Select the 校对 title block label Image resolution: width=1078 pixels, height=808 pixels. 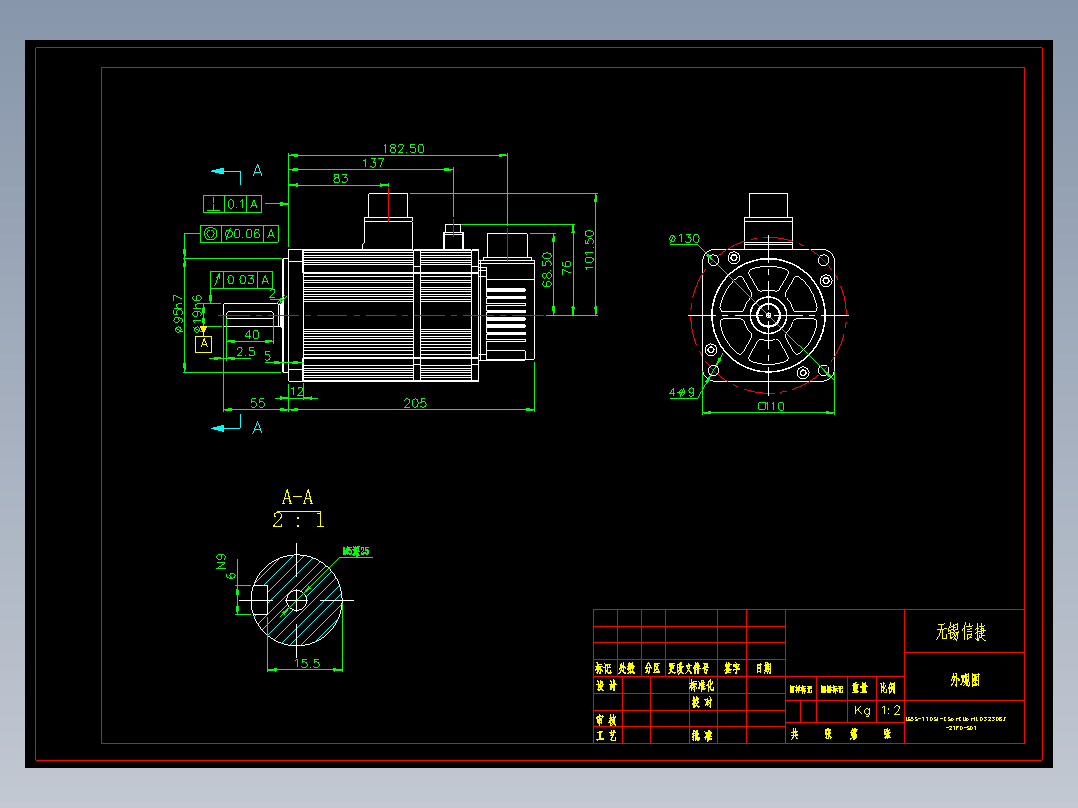tap(702, 703)
